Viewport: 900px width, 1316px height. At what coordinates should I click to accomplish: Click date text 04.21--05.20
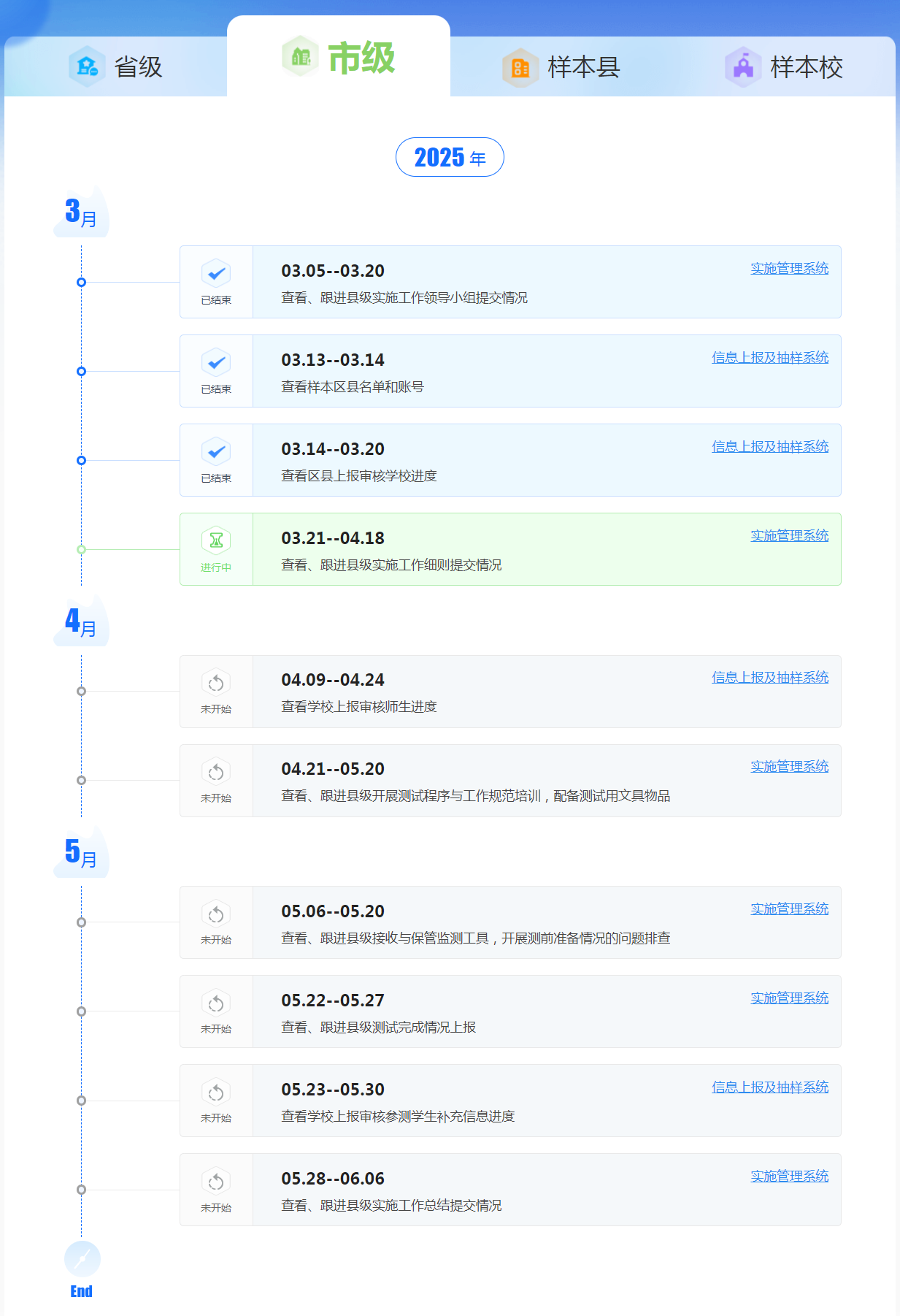[x=333, y=769]
